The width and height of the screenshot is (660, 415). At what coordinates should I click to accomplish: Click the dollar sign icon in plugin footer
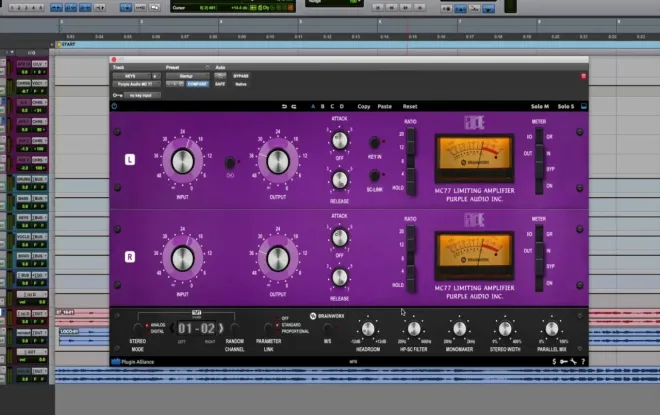coord(554,362)
